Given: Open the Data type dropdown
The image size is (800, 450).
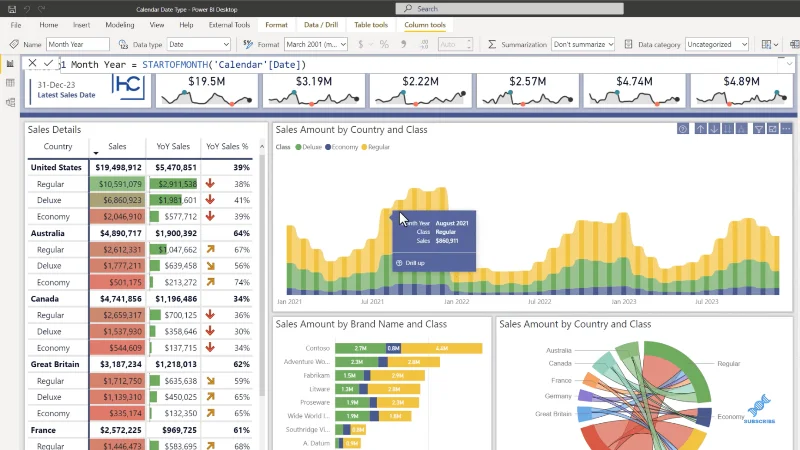Looking at the screenshot, I should pos(198,44).
